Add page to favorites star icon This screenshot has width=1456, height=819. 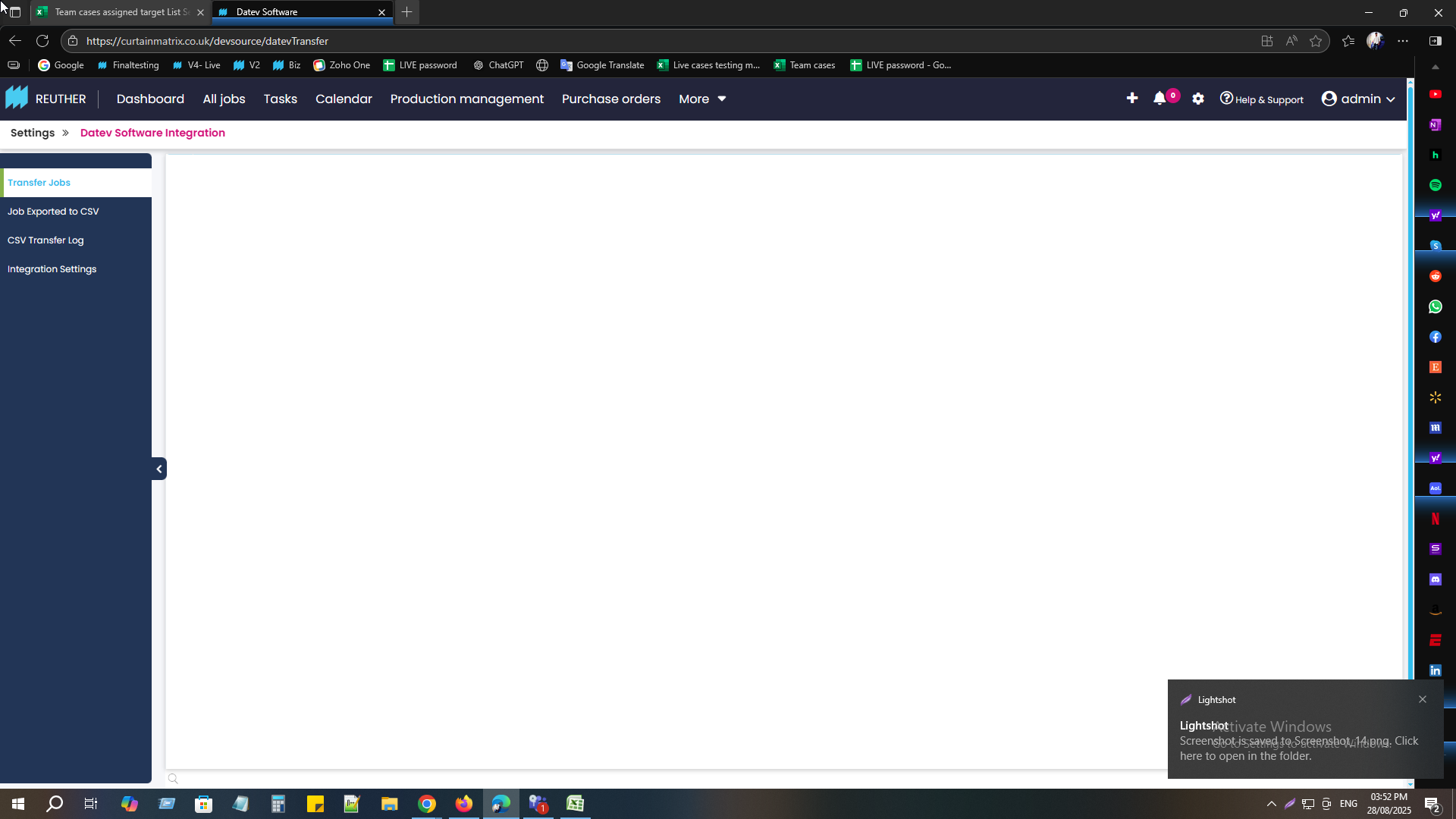pos(1316,41)
